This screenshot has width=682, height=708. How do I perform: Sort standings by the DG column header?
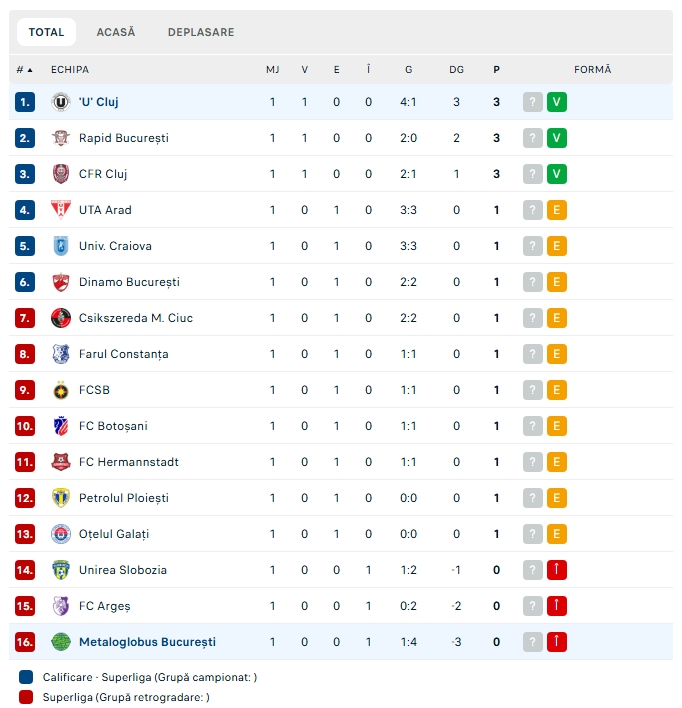(456, 70)
